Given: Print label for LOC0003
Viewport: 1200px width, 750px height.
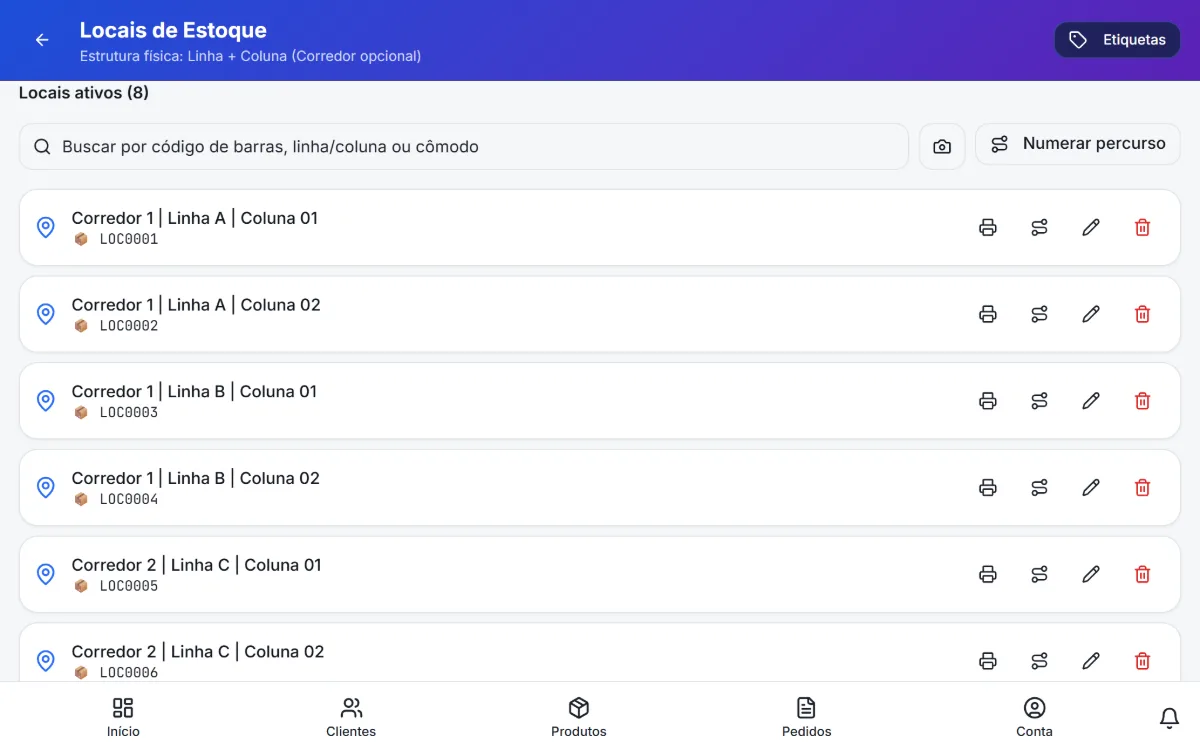Looking at the screenshot, I should click(988, 401).
